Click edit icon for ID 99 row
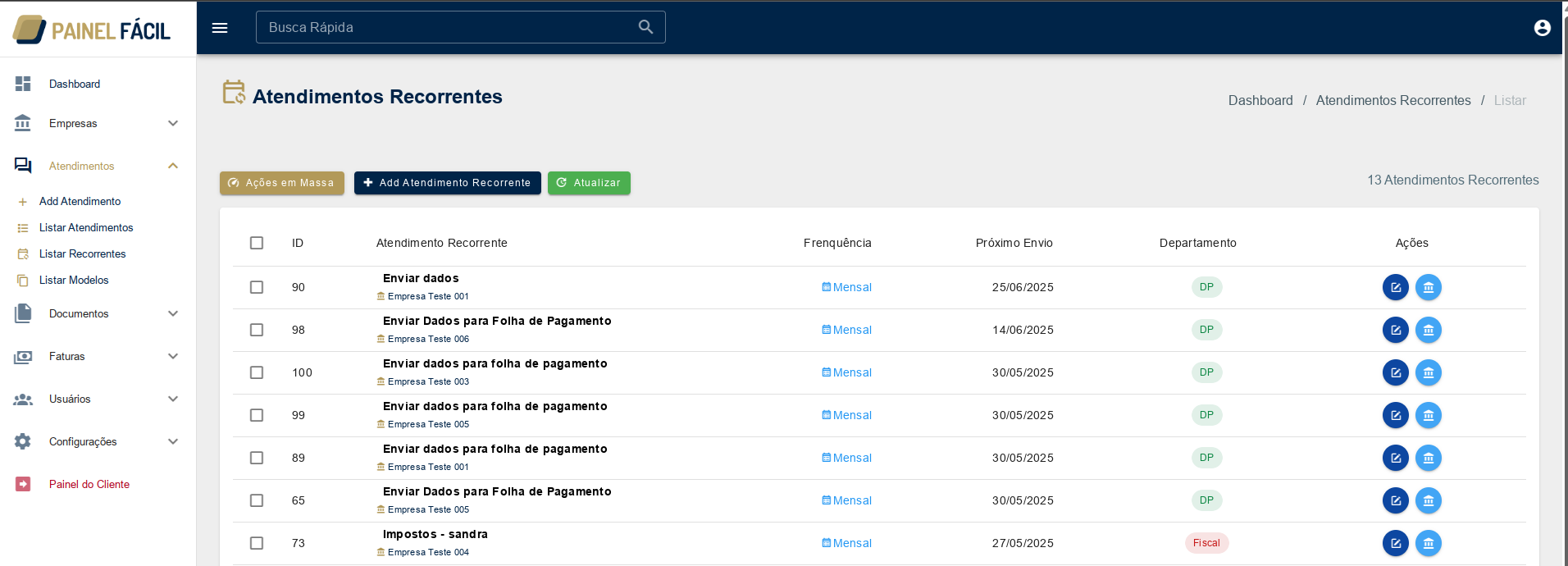Screen dimensions: 1568x566 1396,415
